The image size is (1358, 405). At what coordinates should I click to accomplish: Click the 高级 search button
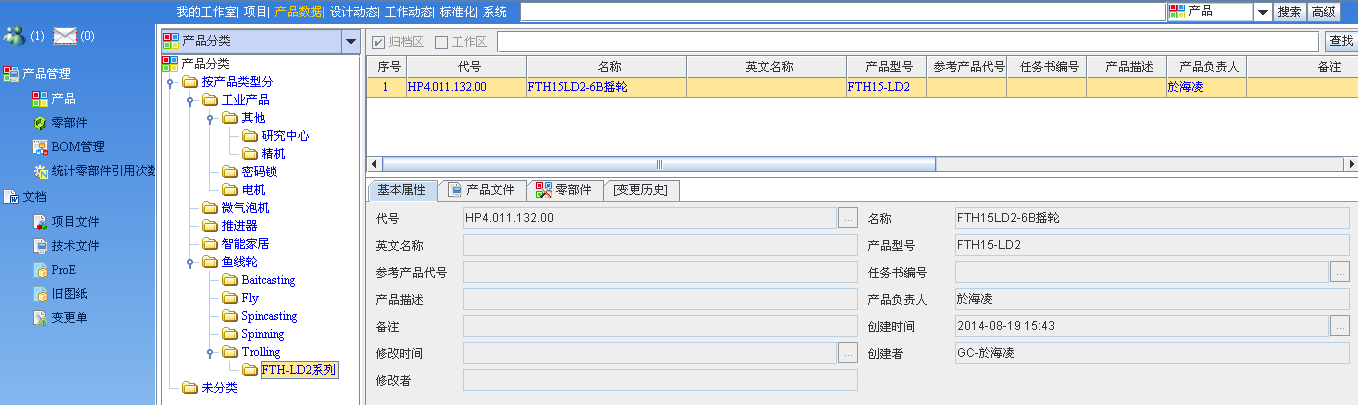point(1323,12)
